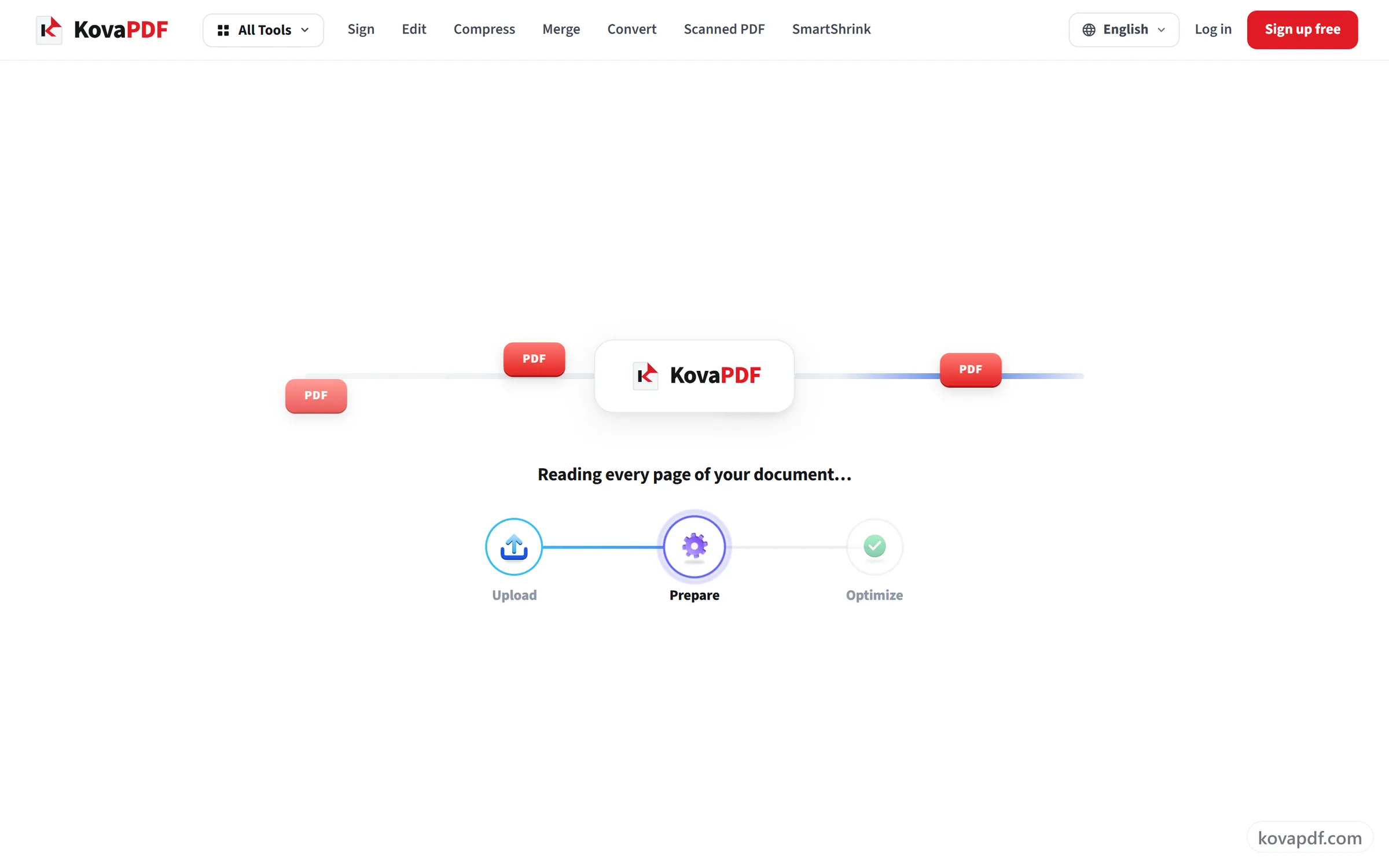Click the KovaPDF card in the animation
The image size is (1389, 868).
(x=694, y=376)
